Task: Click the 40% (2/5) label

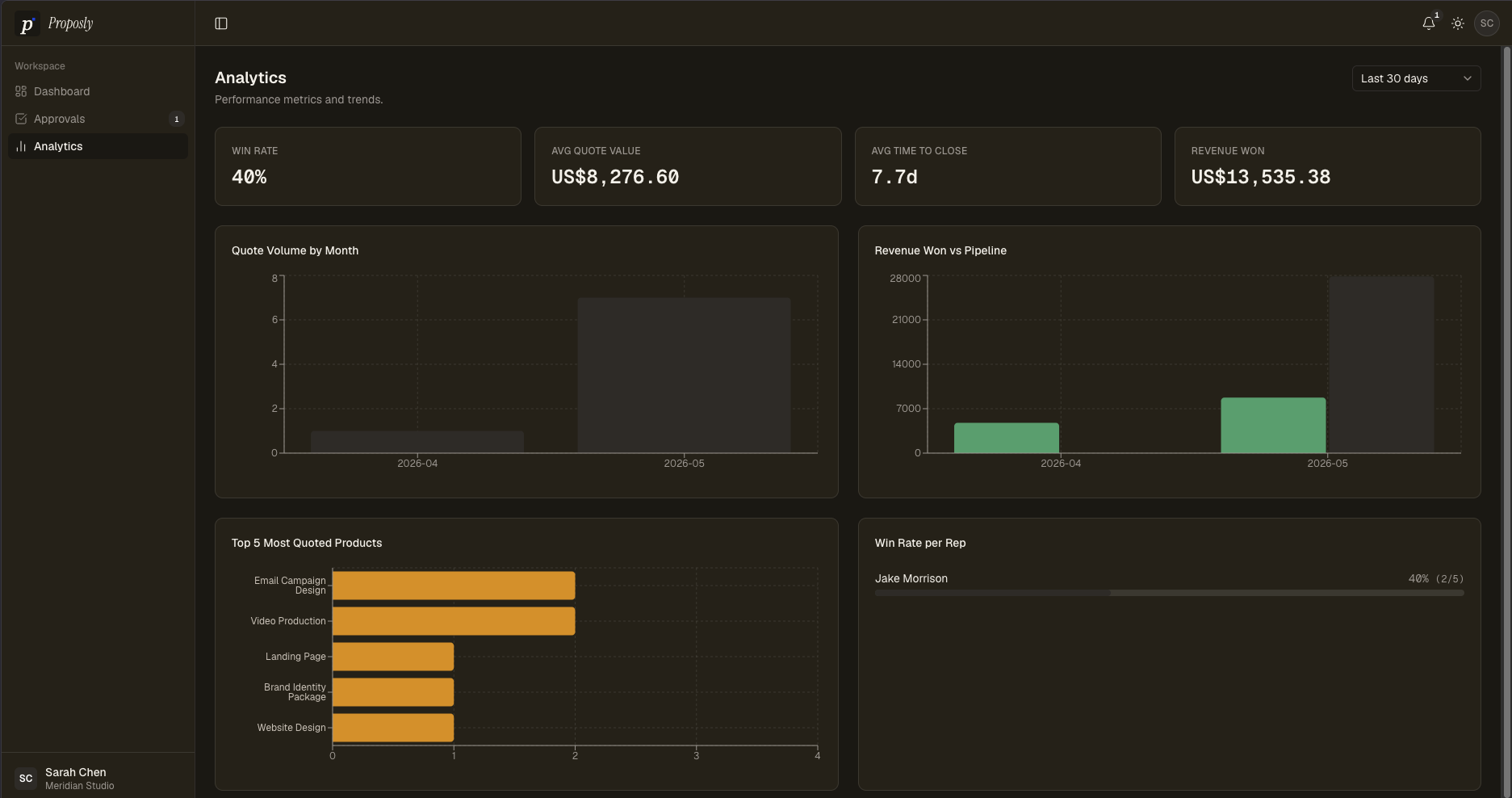Action: (1435, 578)
